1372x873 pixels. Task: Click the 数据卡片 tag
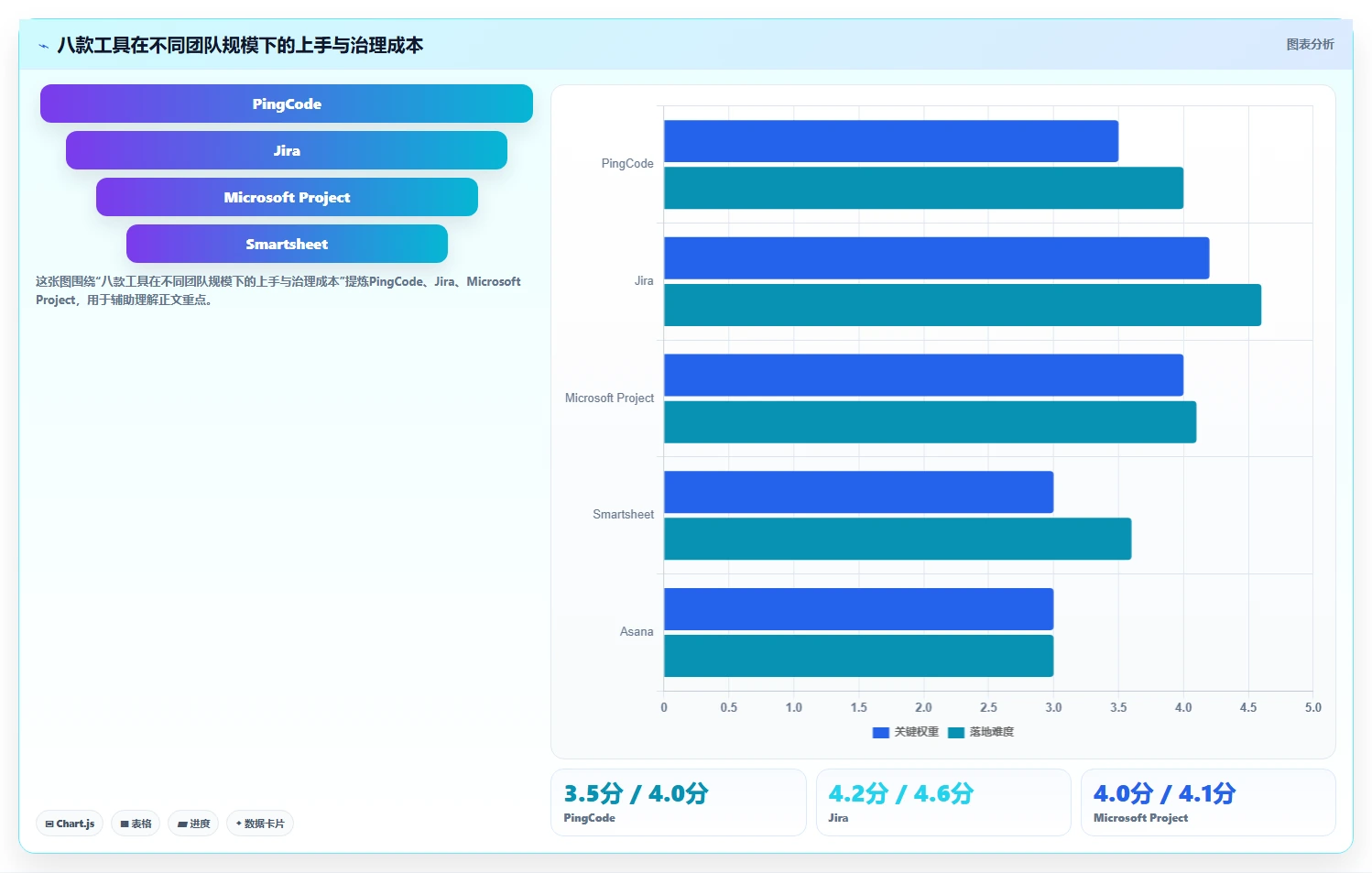point(260,824)
